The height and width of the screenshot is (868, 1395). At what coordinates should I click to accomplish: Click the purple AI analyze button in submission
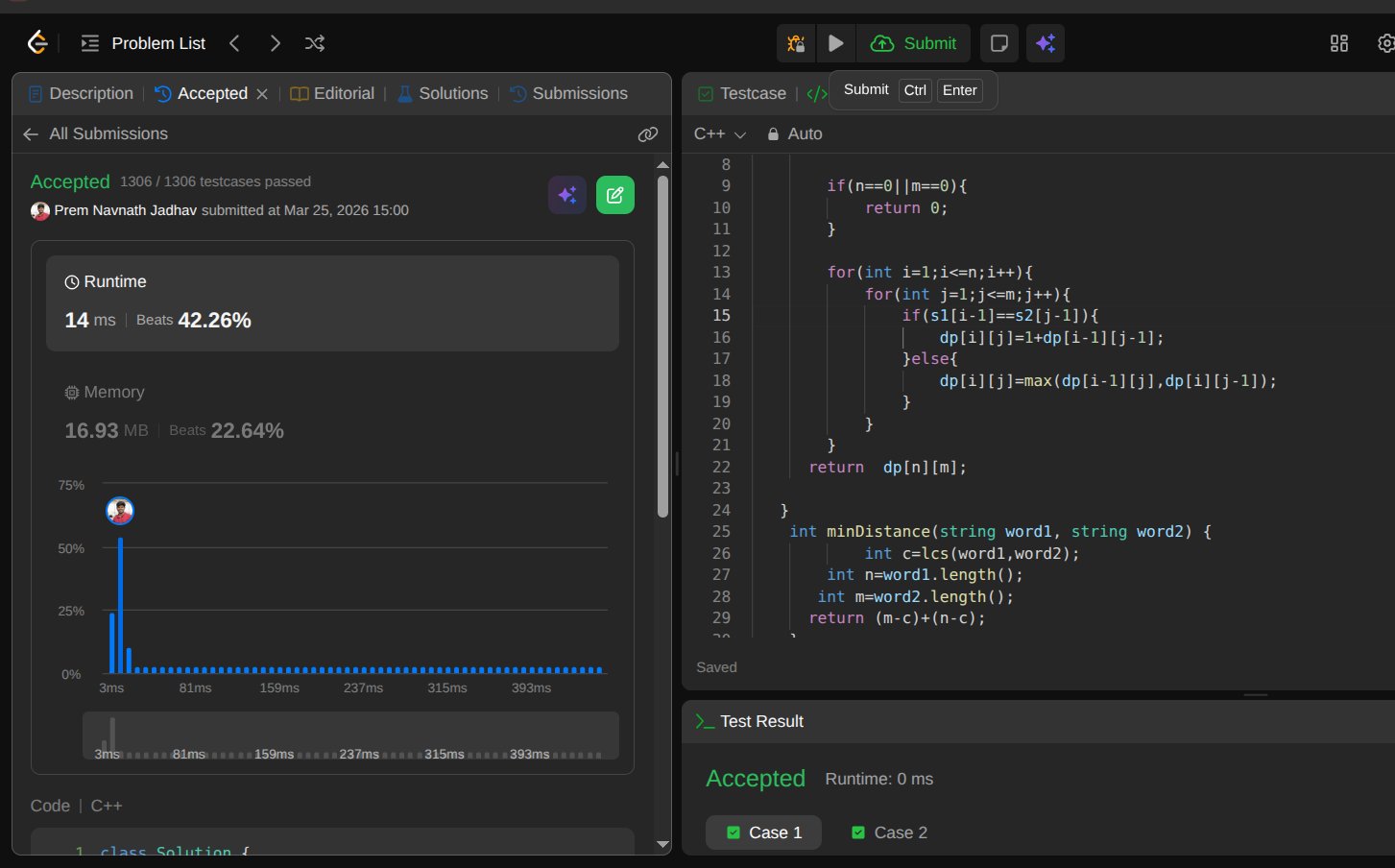[567, 195]
